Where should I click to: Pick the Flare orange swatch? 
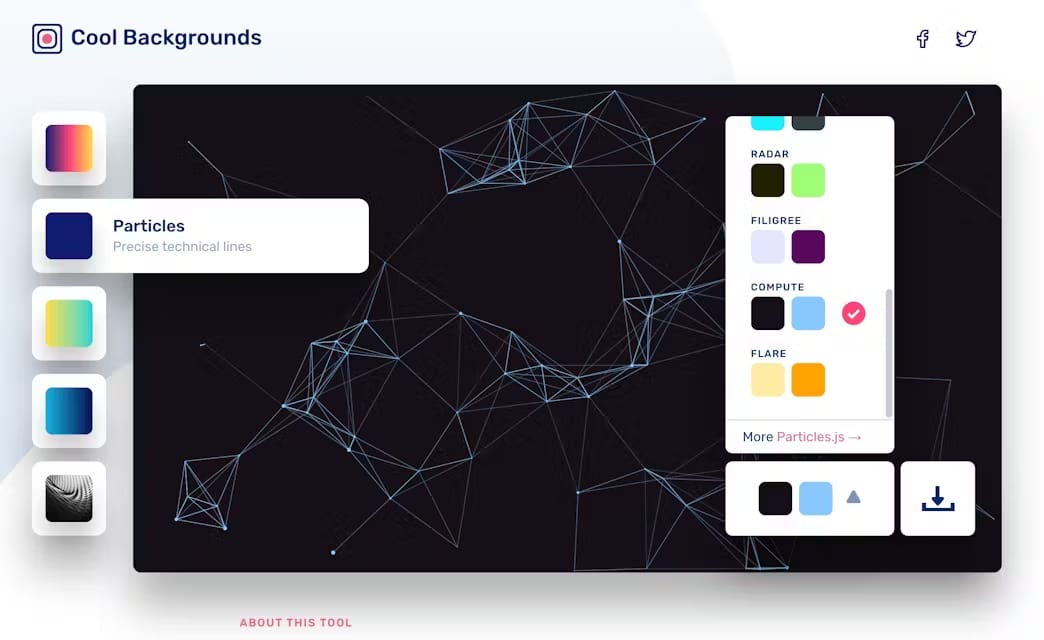[x=808, y=380]
